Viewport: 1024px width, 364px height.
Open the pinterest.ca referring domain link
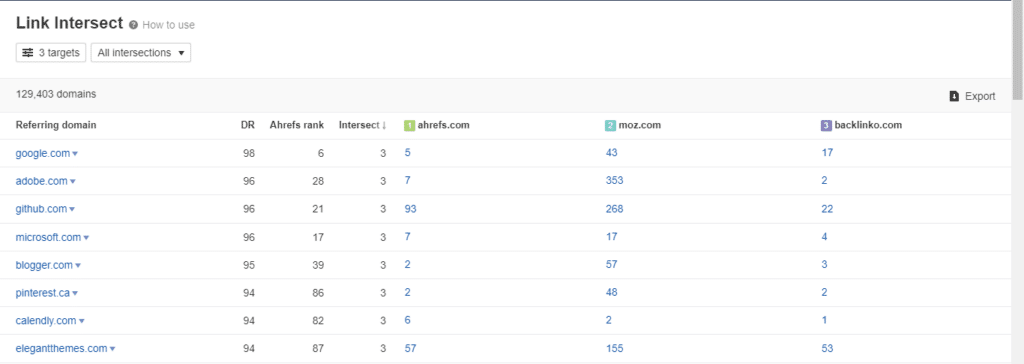tap(42, 293)
